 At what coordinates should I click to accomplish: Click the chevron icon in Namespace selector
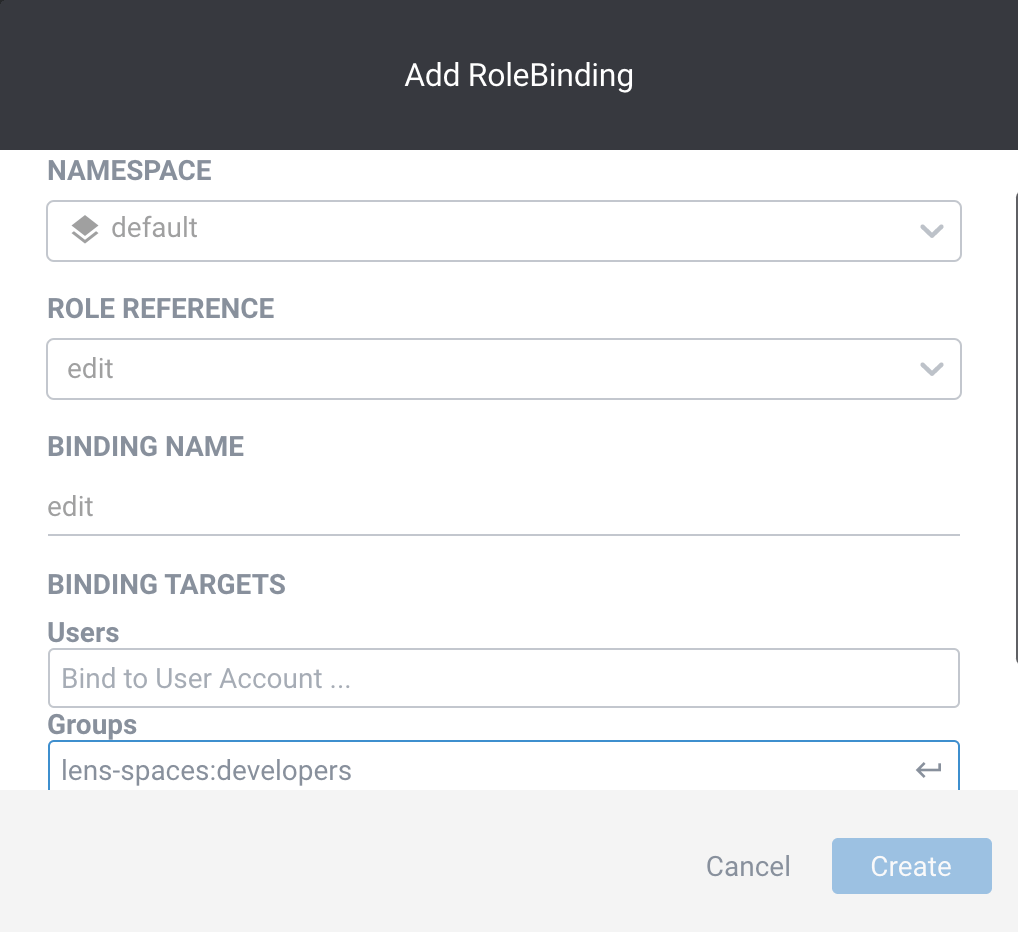[932, 230]
